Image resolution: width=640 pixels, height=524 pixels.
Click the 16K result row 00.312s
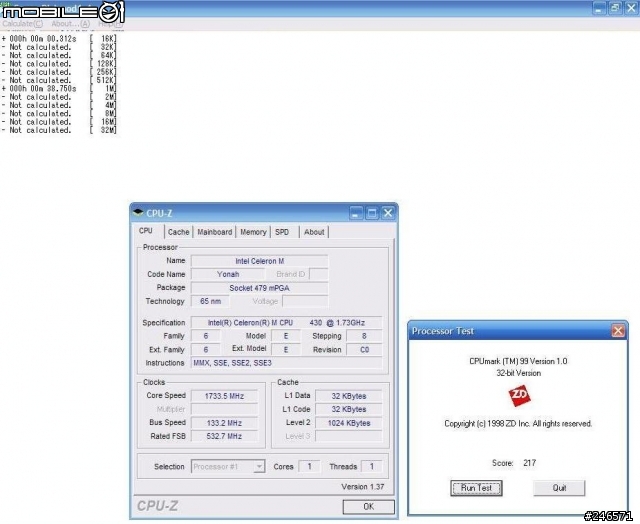coord(59,39)
